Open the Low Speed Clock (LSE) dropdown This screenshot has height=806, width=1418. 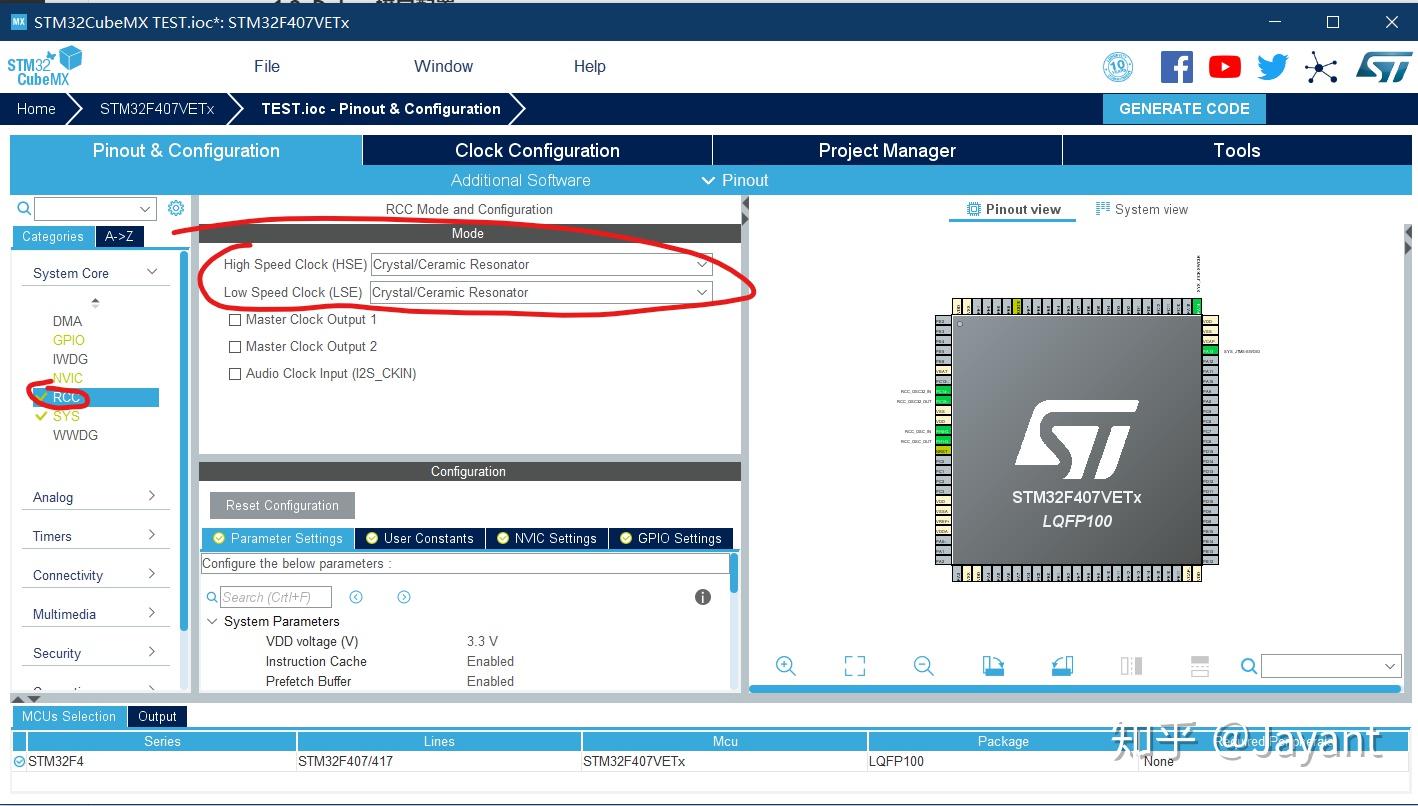click(x=702, y=292)
